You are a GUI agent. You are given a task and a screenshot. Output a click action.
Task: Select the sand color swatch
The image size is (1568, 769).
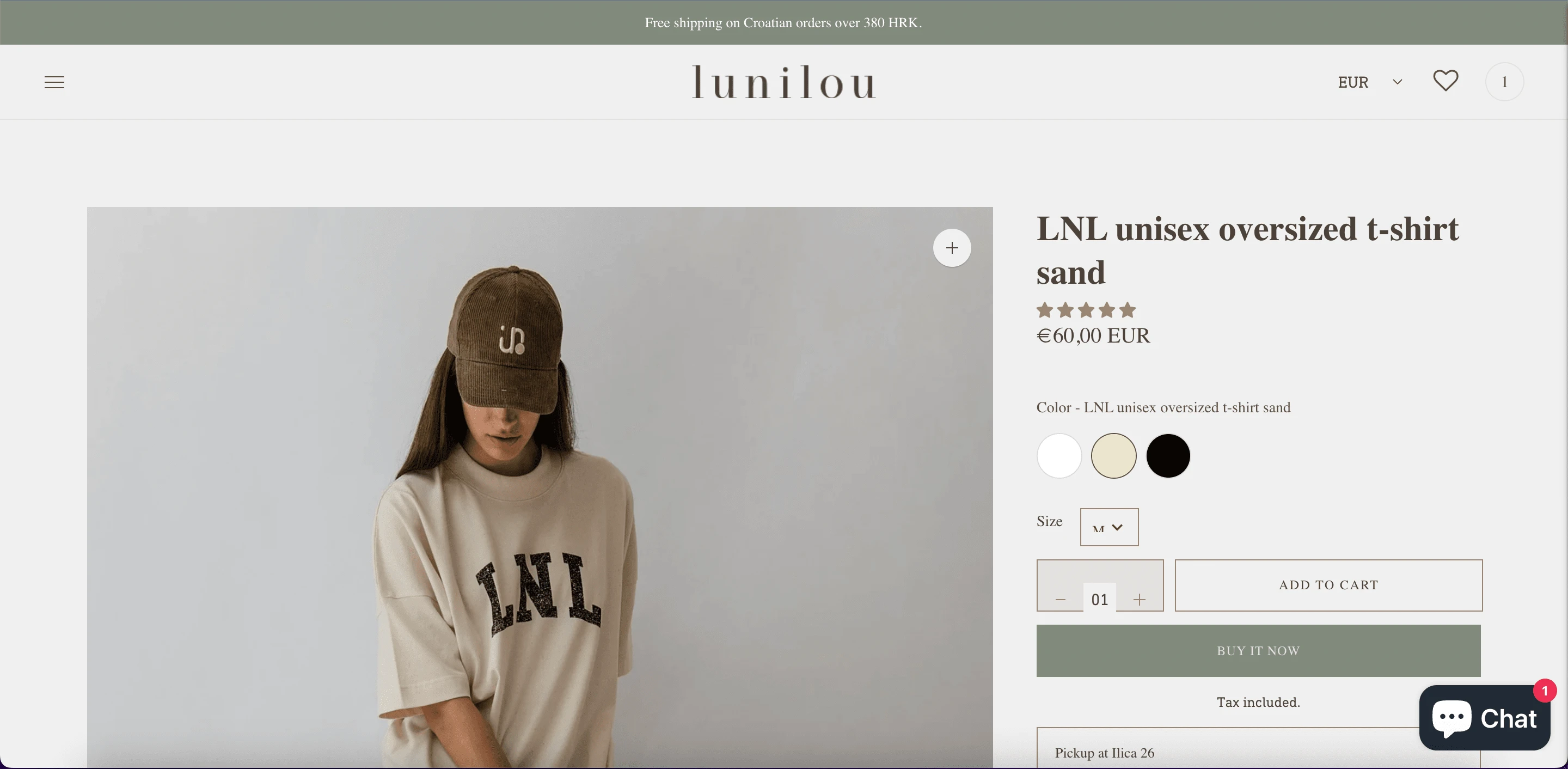1113,455
